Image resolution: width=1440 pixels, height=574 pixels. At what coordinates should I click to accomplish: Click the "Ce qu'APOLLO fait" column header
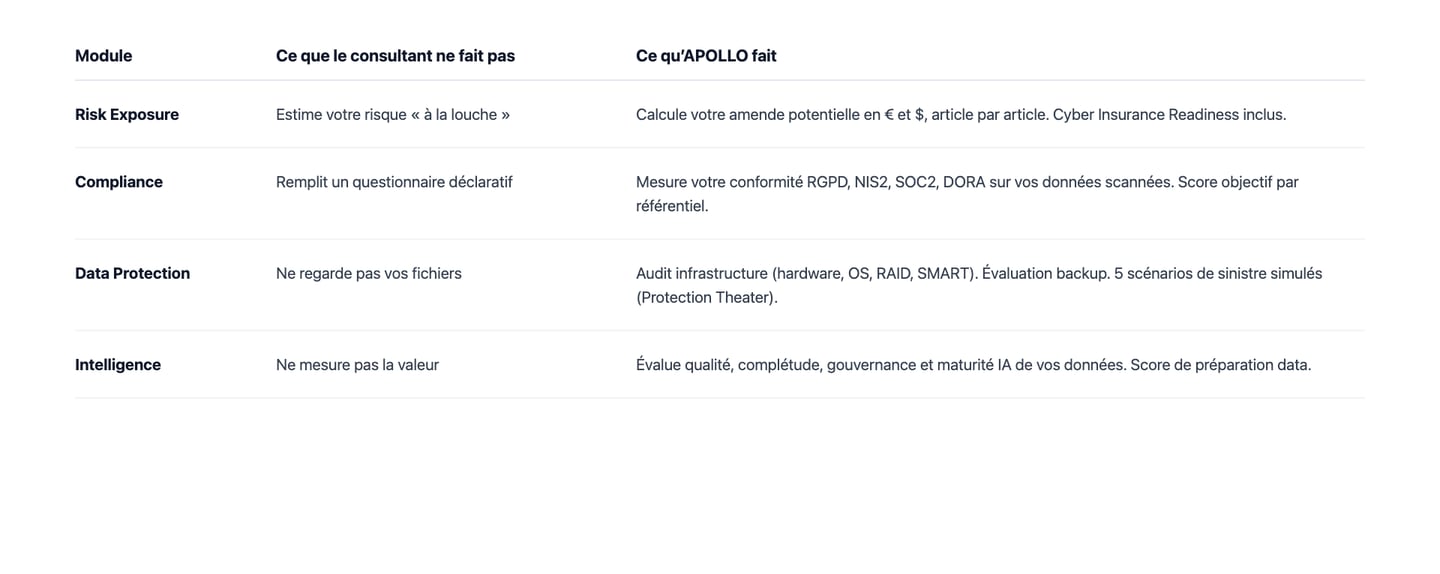(706, 56)
